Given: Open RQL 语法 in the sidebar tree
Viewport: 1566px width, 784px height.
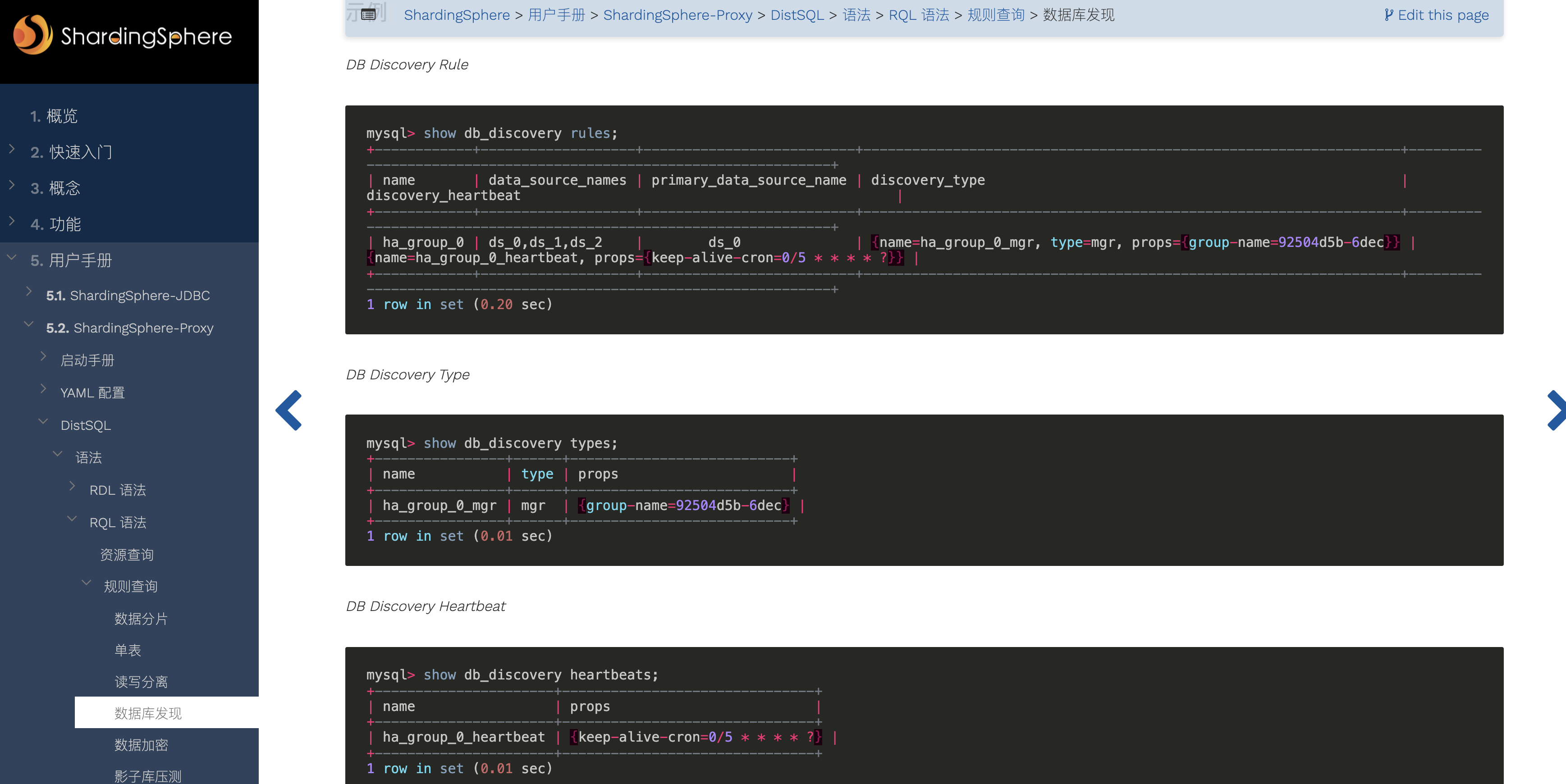Looking at the screenshot, I should [118, 523].
